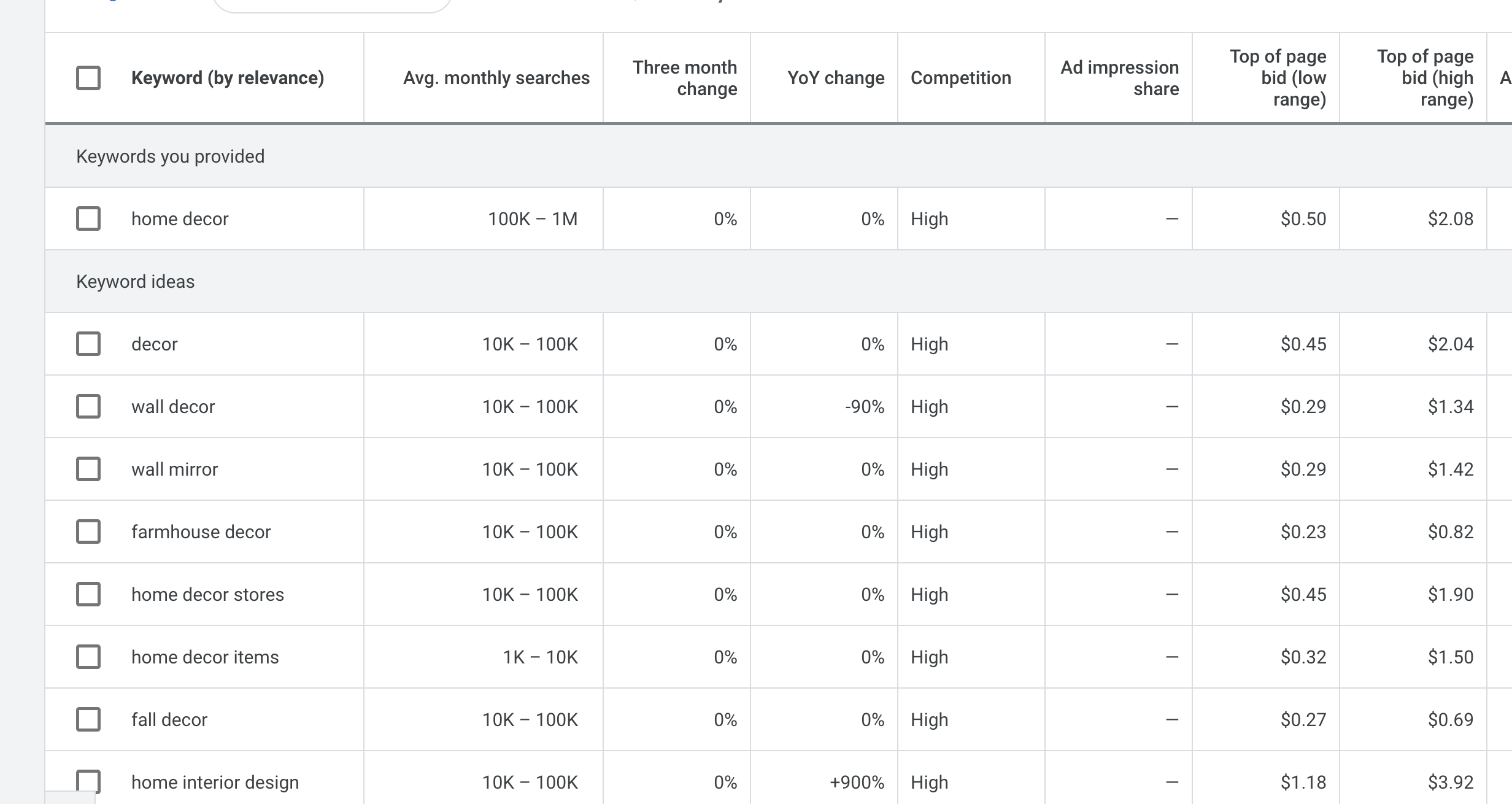This screenshot has height=804, width=1512.
Task: Click the 'home interior design' keyword text
Action: [215, 782]
